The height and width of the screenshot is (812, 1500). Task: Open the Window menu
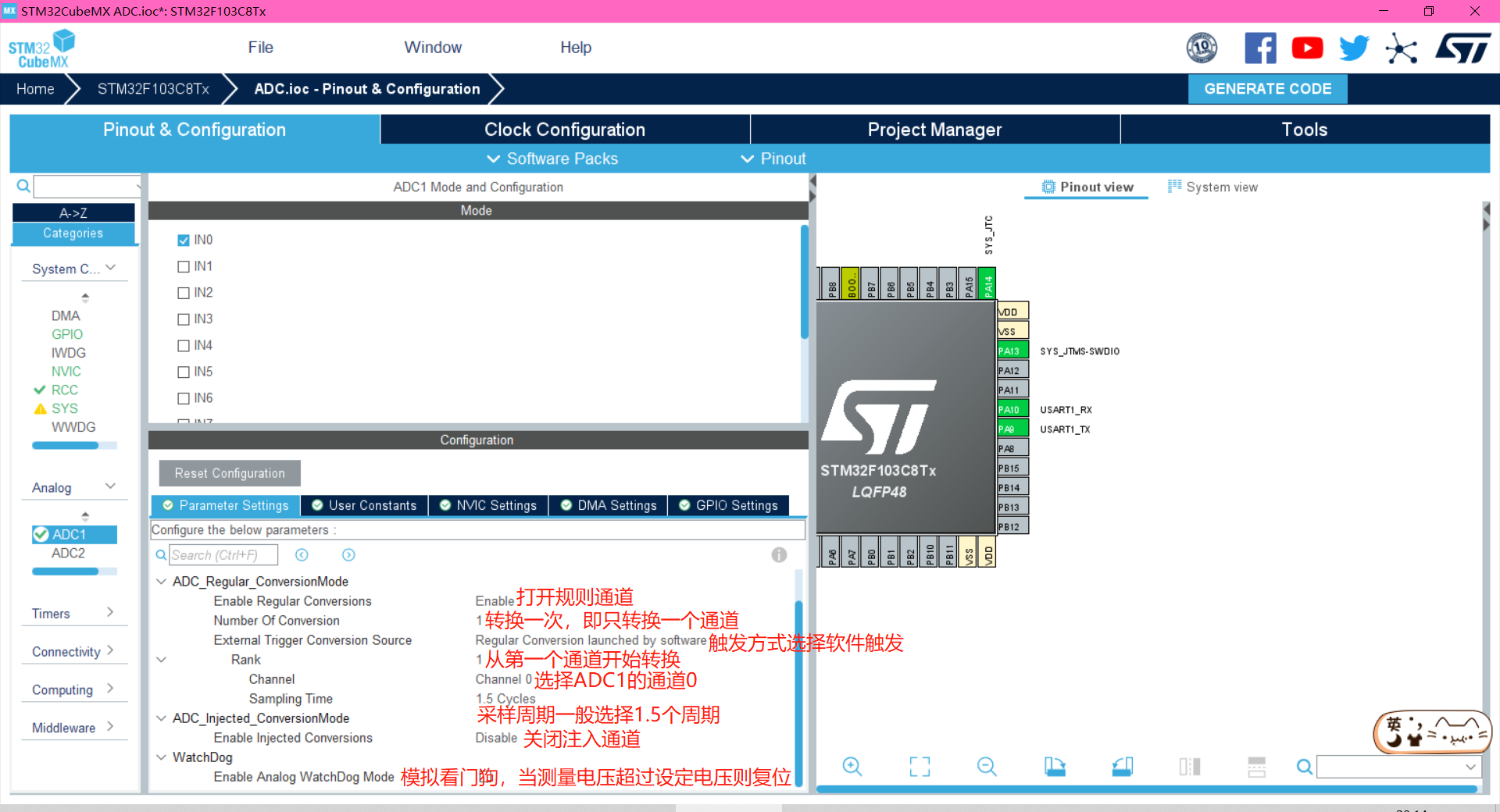[433, 47]
